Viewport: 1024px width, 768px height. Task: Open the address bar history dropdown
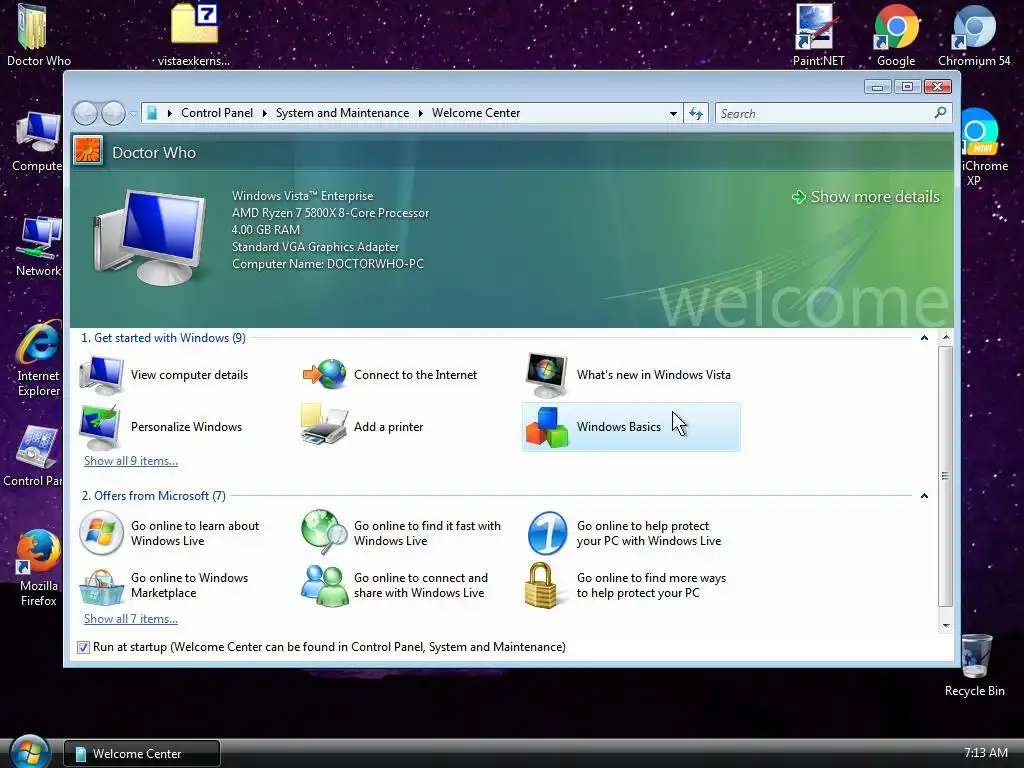pos(673,114)
